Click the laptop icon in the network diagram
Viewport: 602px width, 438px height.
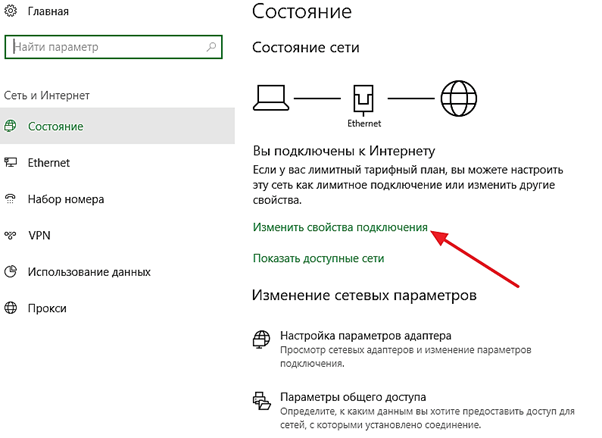coord(272,98)
